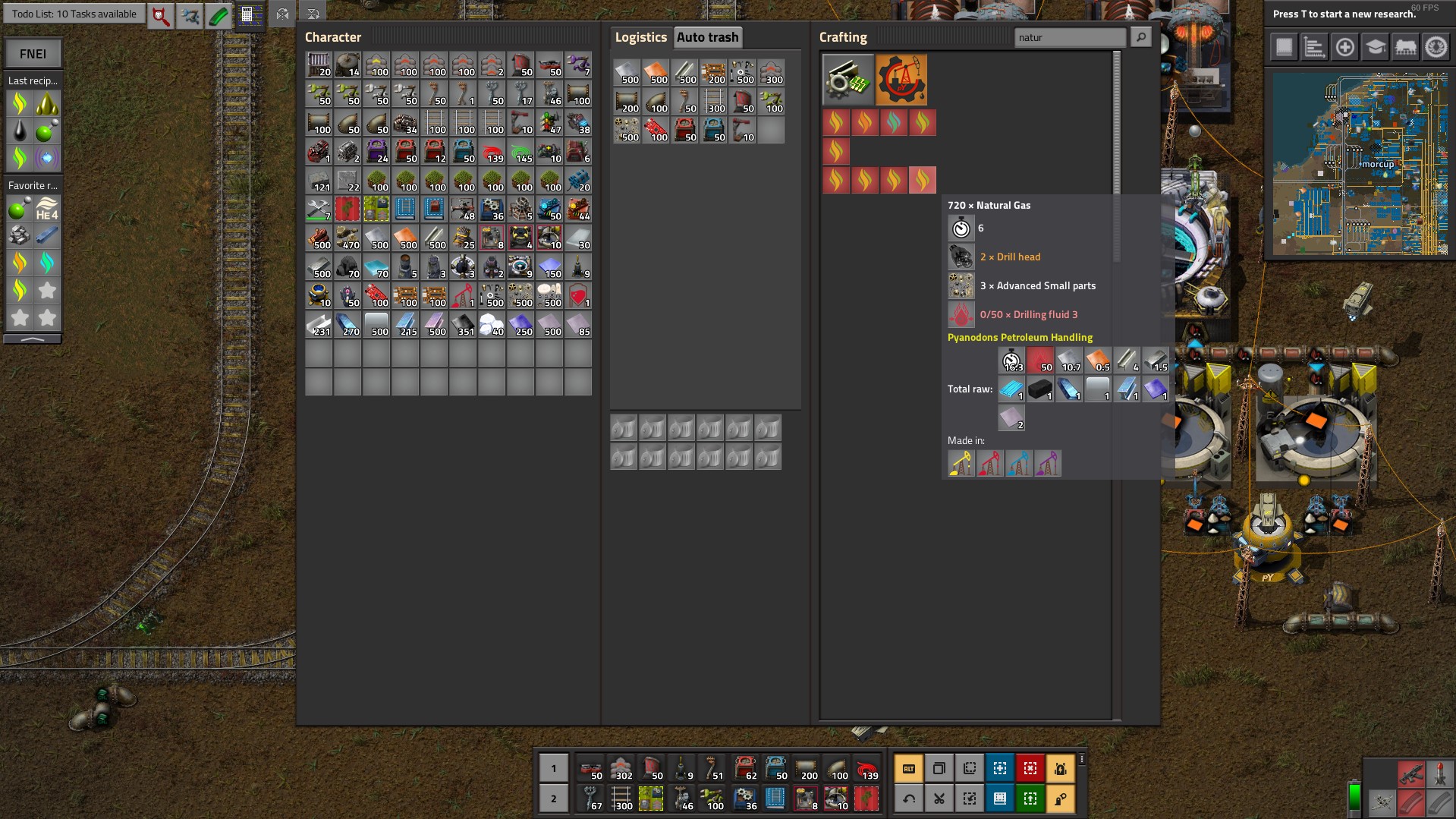Click the rails 300 logistics request slot

(x=713, y=101)
